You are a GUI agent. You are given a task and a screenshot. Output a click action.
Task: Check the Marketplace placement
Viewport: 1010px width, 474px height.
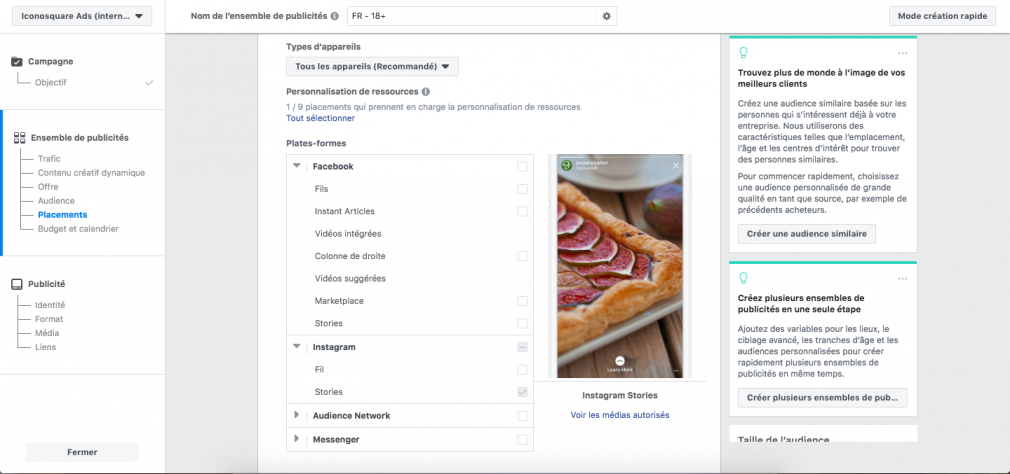[x=522, y=301]
